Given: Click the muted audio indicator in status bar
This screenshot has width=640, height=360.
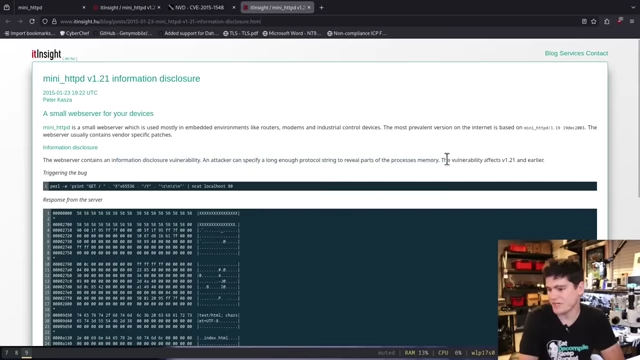Looking at the screenshot, I should coord(386,353).
